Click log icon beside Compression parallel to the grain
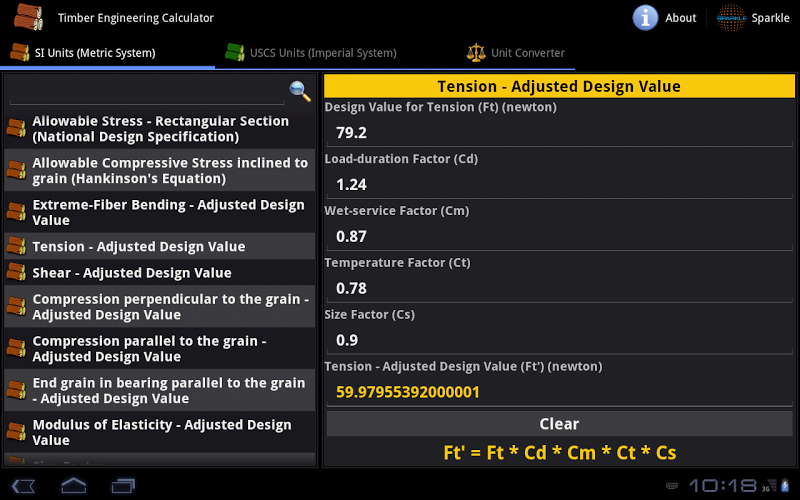Viewport: 800px width, 500px height. click(16, 348)
